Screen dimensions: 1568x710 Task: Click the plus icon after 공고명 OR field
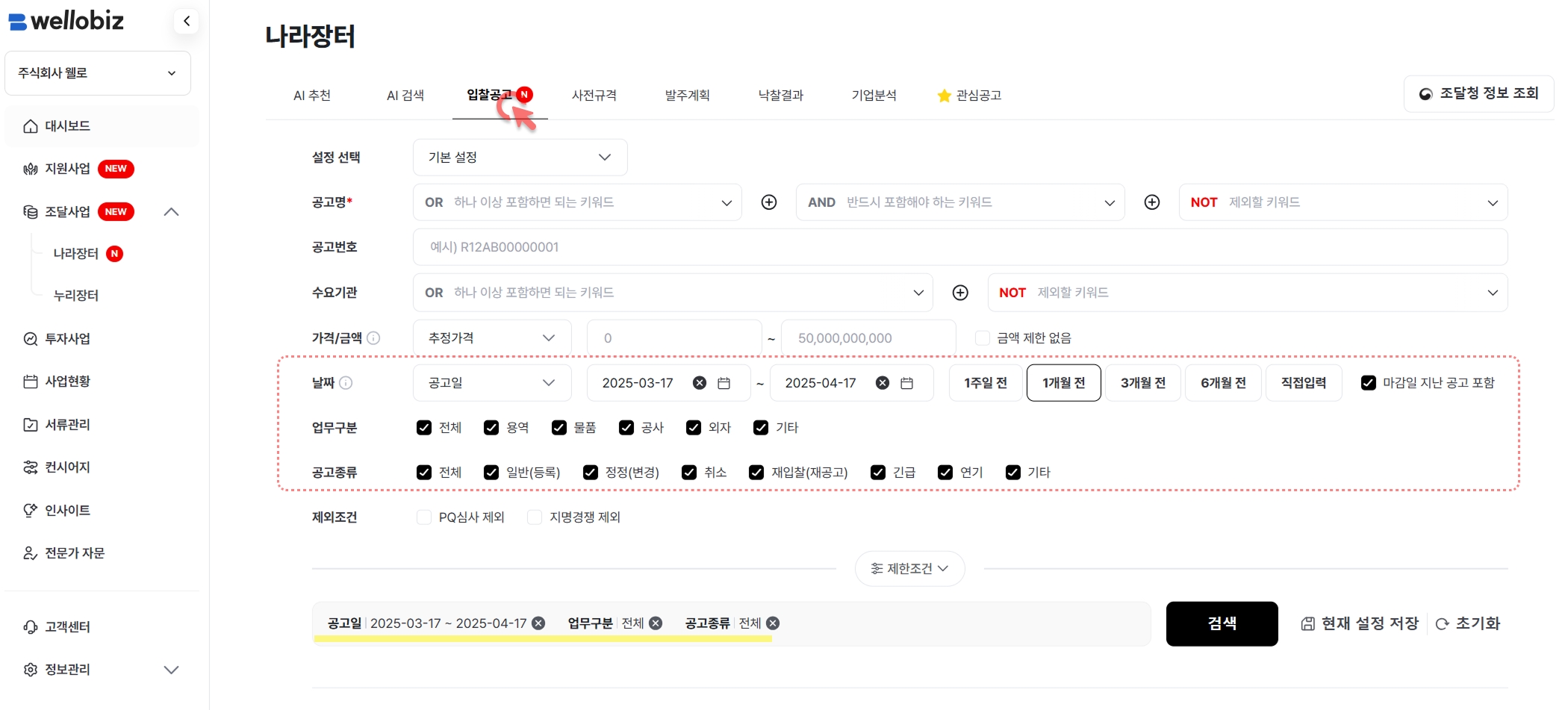click(x=768, y=202)
